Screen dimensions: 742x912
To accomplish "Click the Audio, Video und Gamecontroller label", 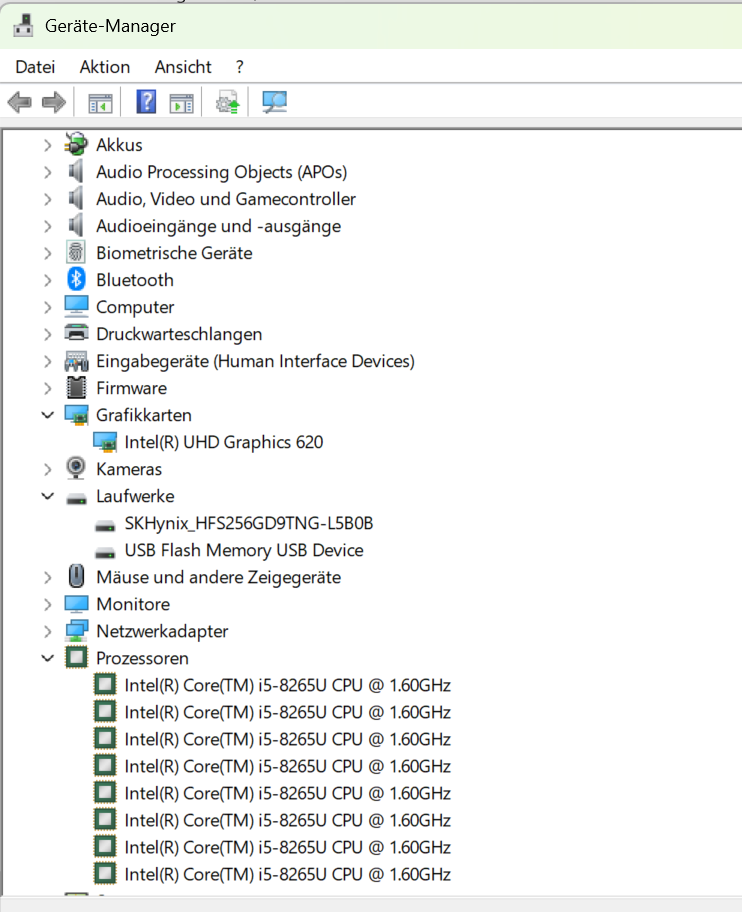I will [226, 199].
